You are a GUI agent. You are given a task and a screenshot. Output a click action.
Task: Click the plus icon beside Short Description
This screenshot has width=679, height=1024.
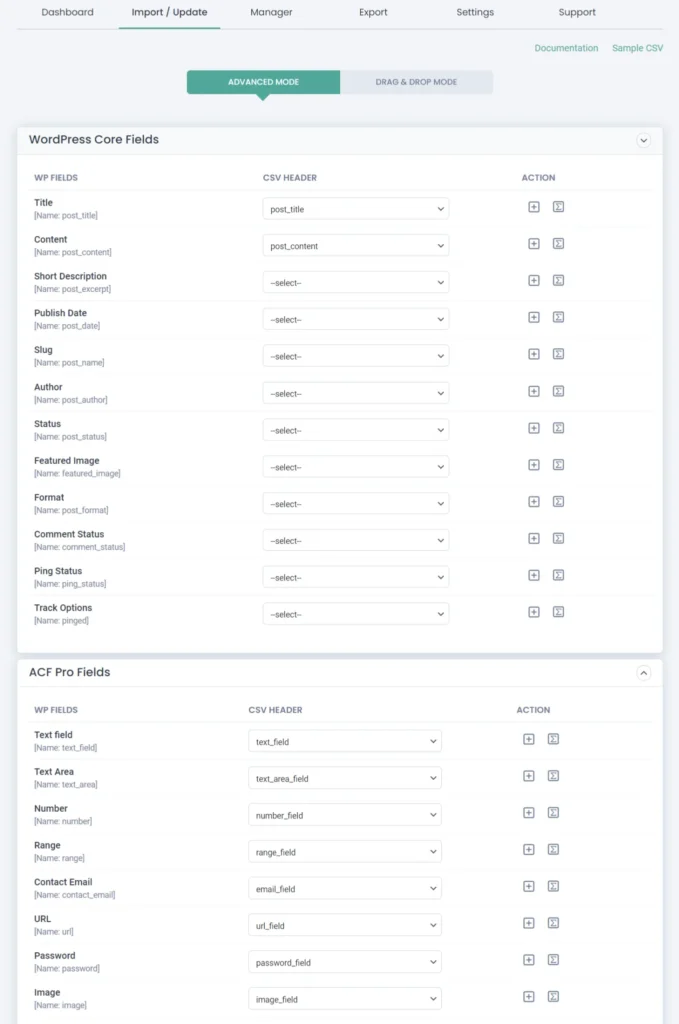click(533, 281)
